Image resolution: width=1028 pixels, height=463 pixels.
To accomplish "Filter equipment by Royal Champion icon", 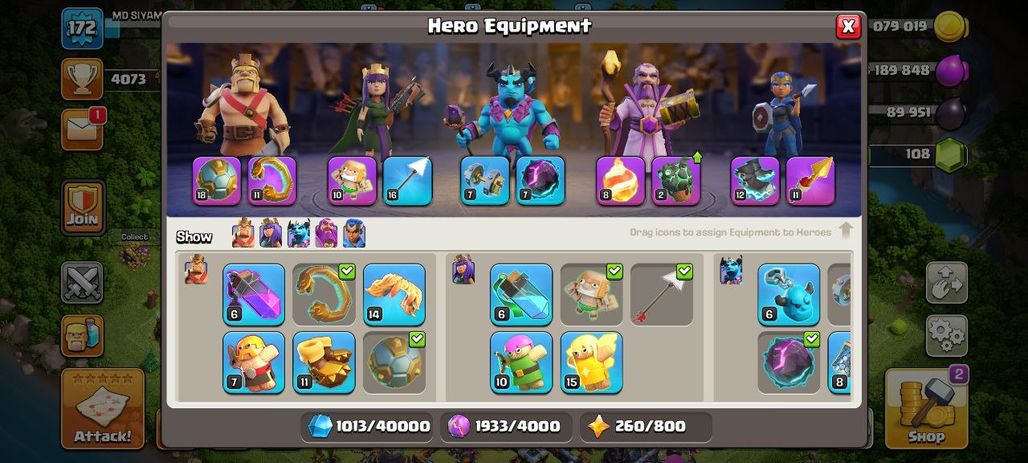I will pos(354,233).
